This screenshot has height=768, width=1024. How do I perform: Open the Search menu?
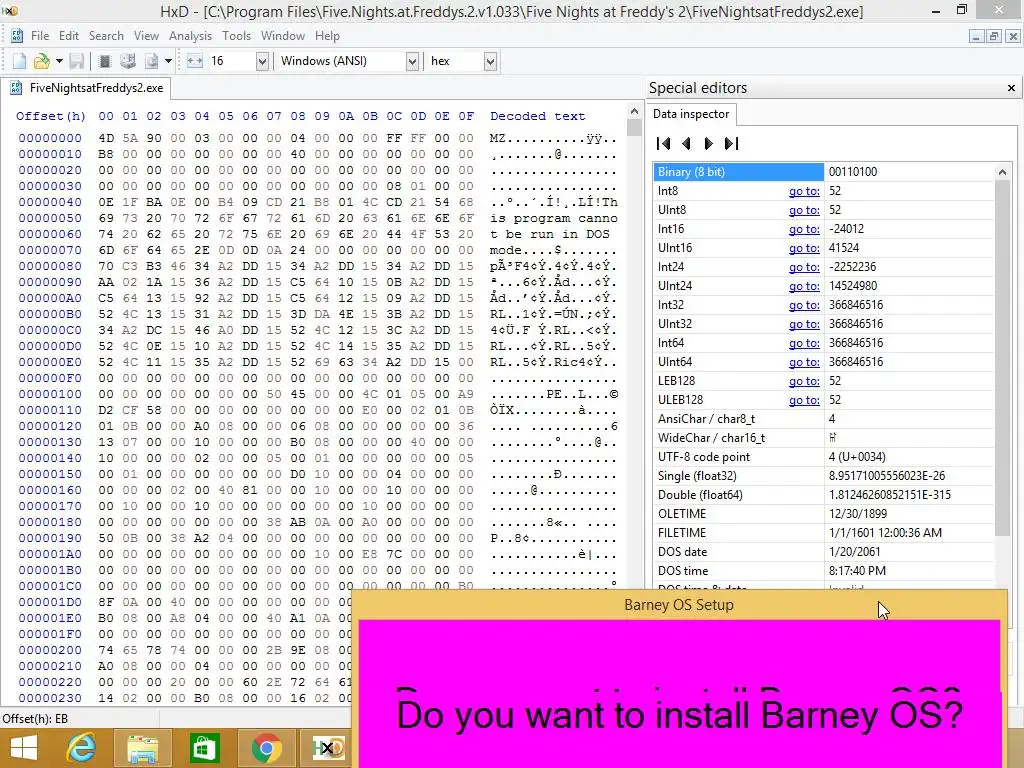(106, 36)
